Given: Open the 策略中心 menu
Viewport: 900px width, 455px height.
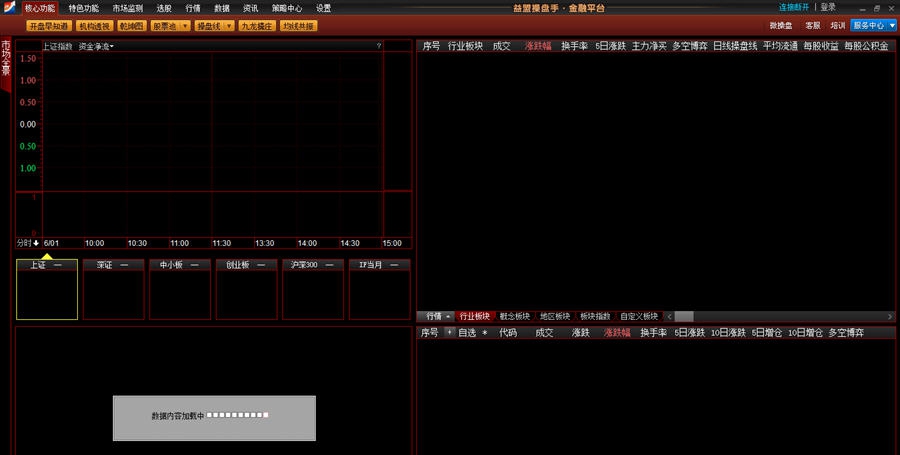Looking at the screenshot, I should (287, 9).
